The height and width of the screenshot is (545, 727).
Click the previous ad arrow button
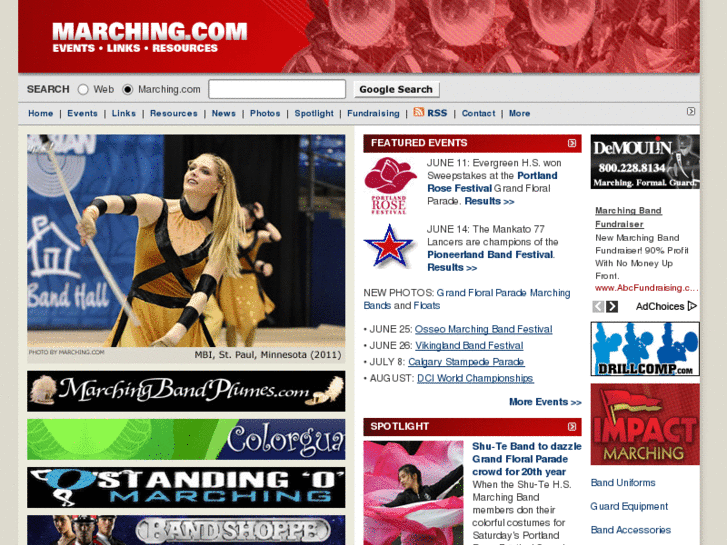tap(598, 306)
